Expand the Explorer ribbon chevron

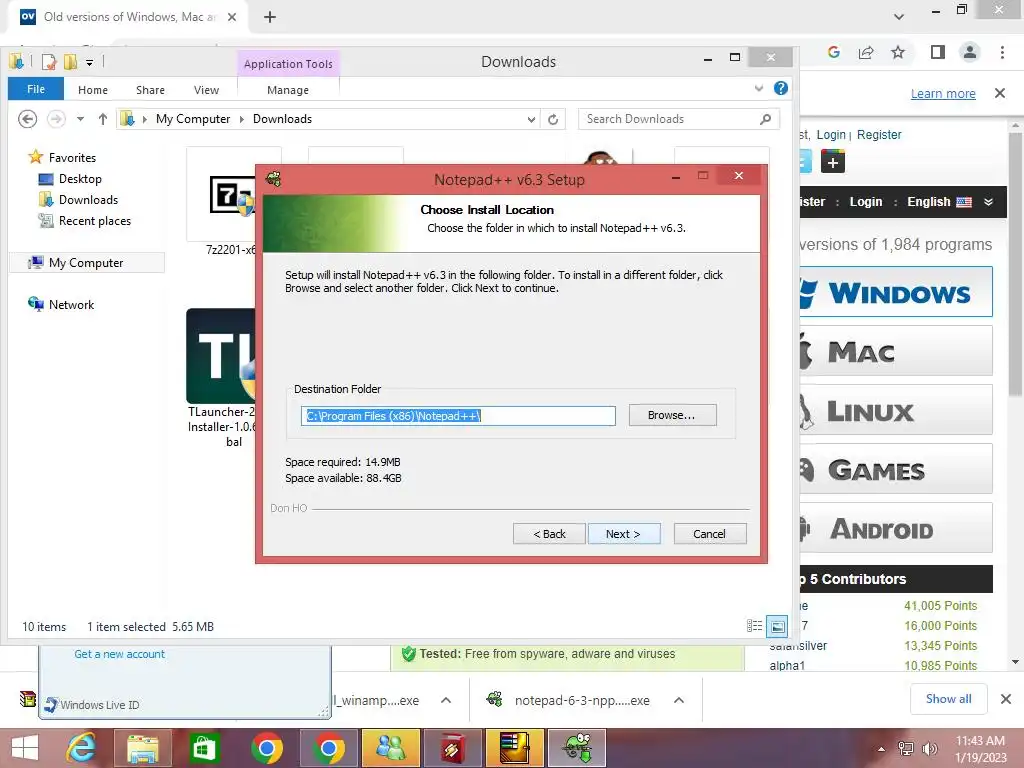(758, 88)
